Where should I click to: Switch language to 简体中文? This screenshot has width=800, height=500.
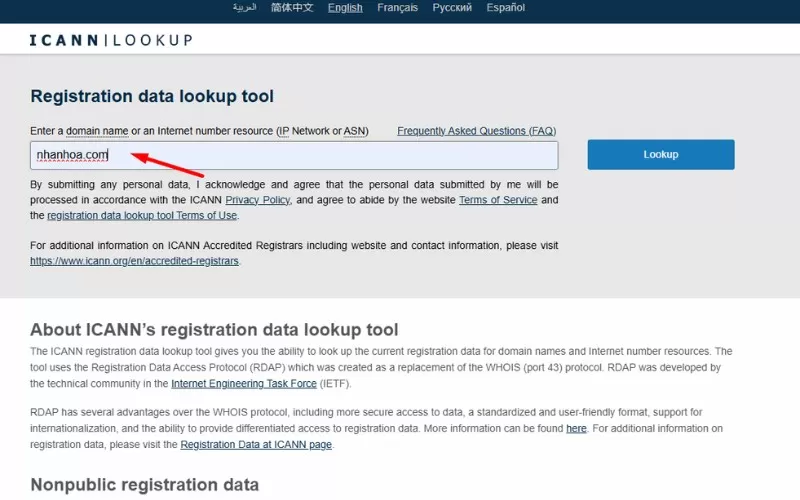click(292, 8)
